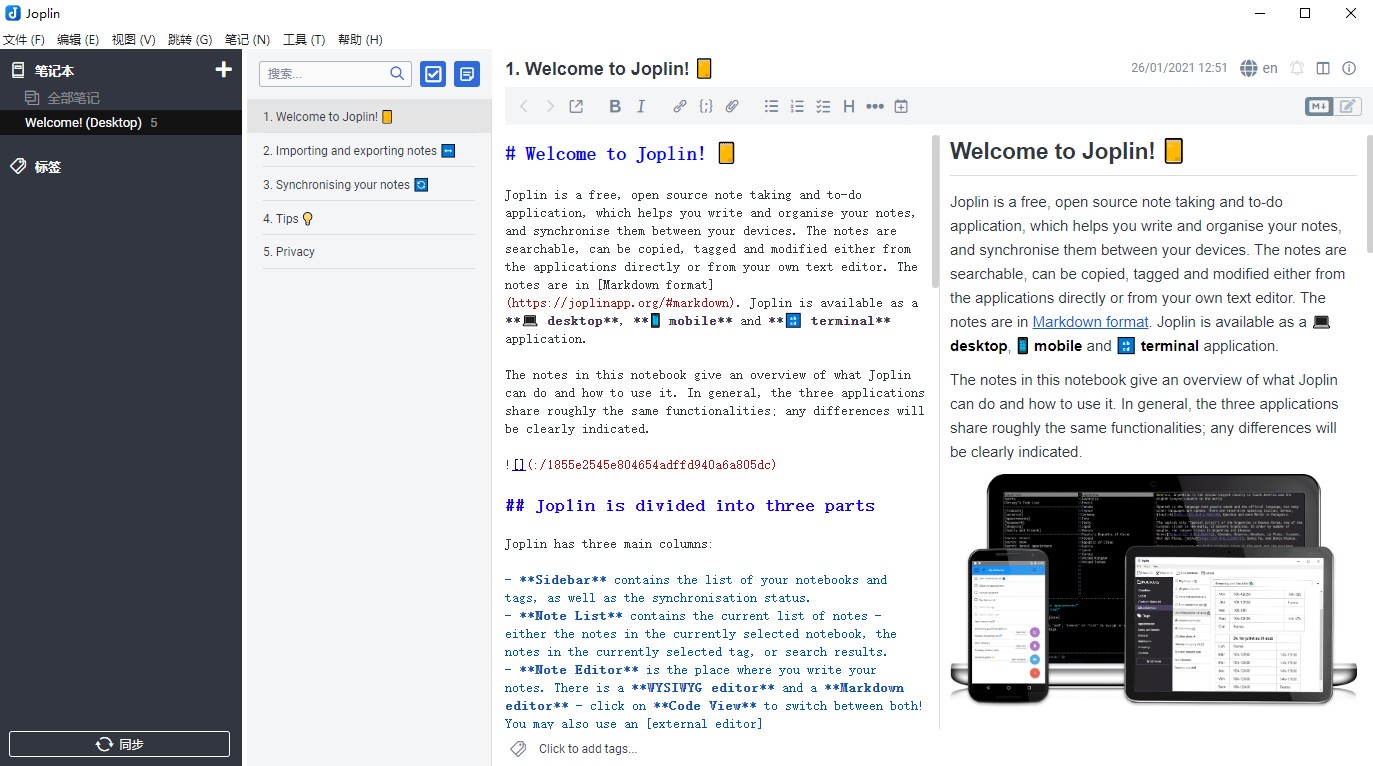Viewport: 1373px width, 766px height.
Task: Click the 同步 synchronise button
Action: pos(120,744)
